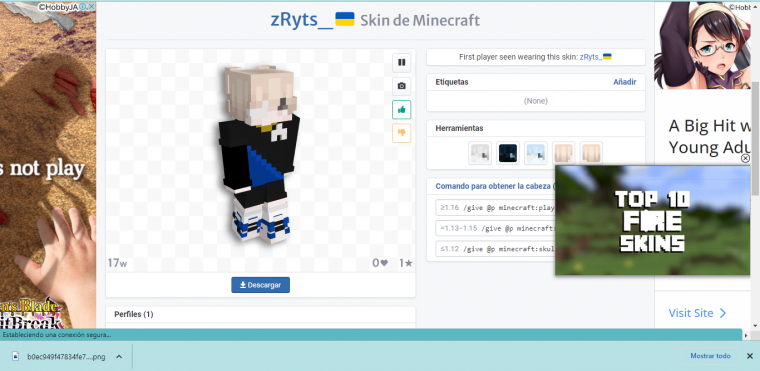The height and width of the screenshot is (371, 760).
Task: Select the light blue skin tool thumbnail
Action: pyautogui.click(x=536, y=153)
